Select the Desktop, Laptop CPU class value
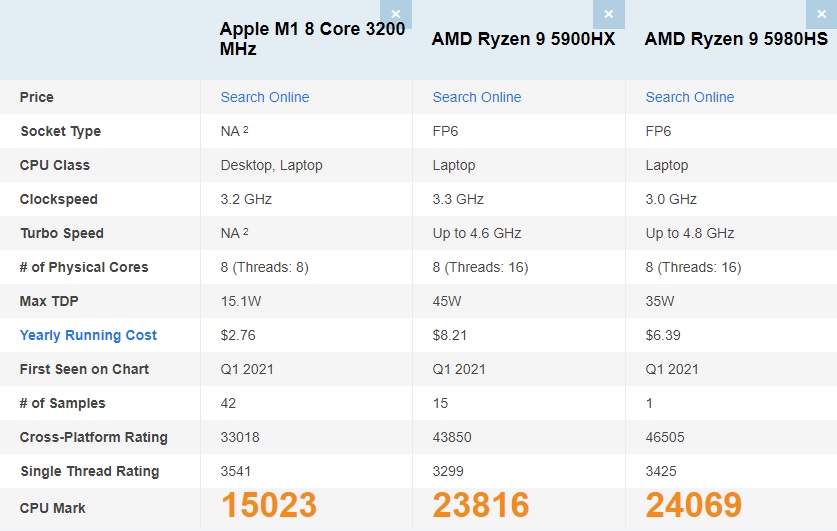 coord(271,165)
